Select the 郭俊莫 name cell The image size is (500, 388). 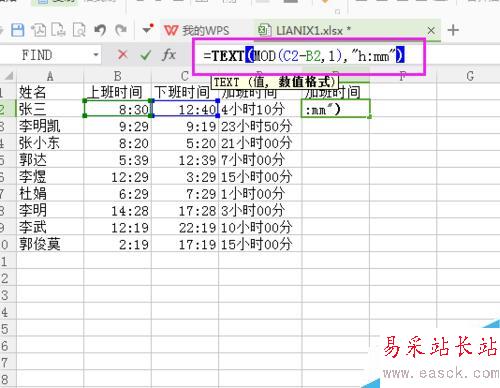(x=50, y=244)
